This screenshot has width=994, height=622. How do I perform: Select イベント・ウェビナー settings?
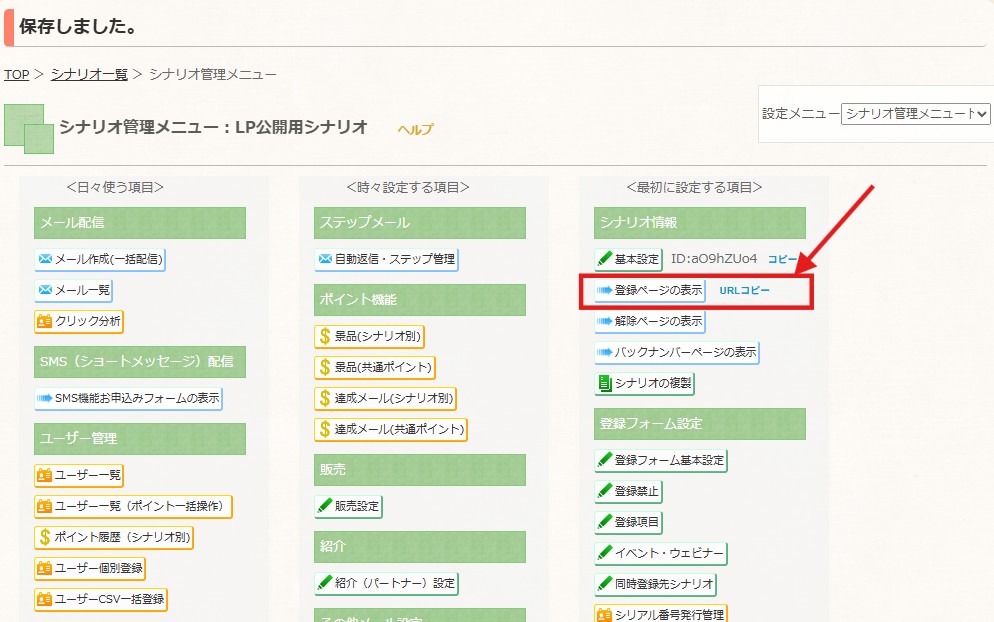[661, 553]
